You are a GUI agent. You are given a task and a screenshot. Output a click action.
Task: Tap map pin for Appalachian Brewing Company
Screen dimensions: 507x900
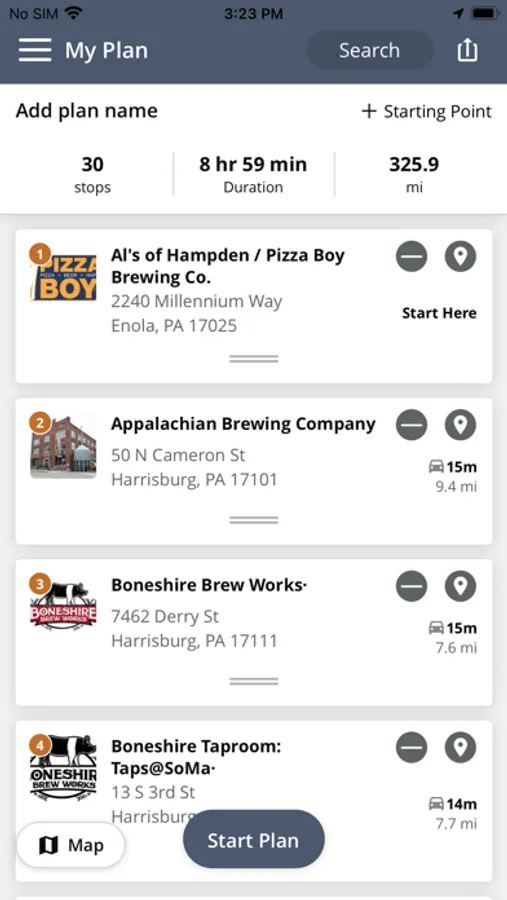click(x=460, y=425)
